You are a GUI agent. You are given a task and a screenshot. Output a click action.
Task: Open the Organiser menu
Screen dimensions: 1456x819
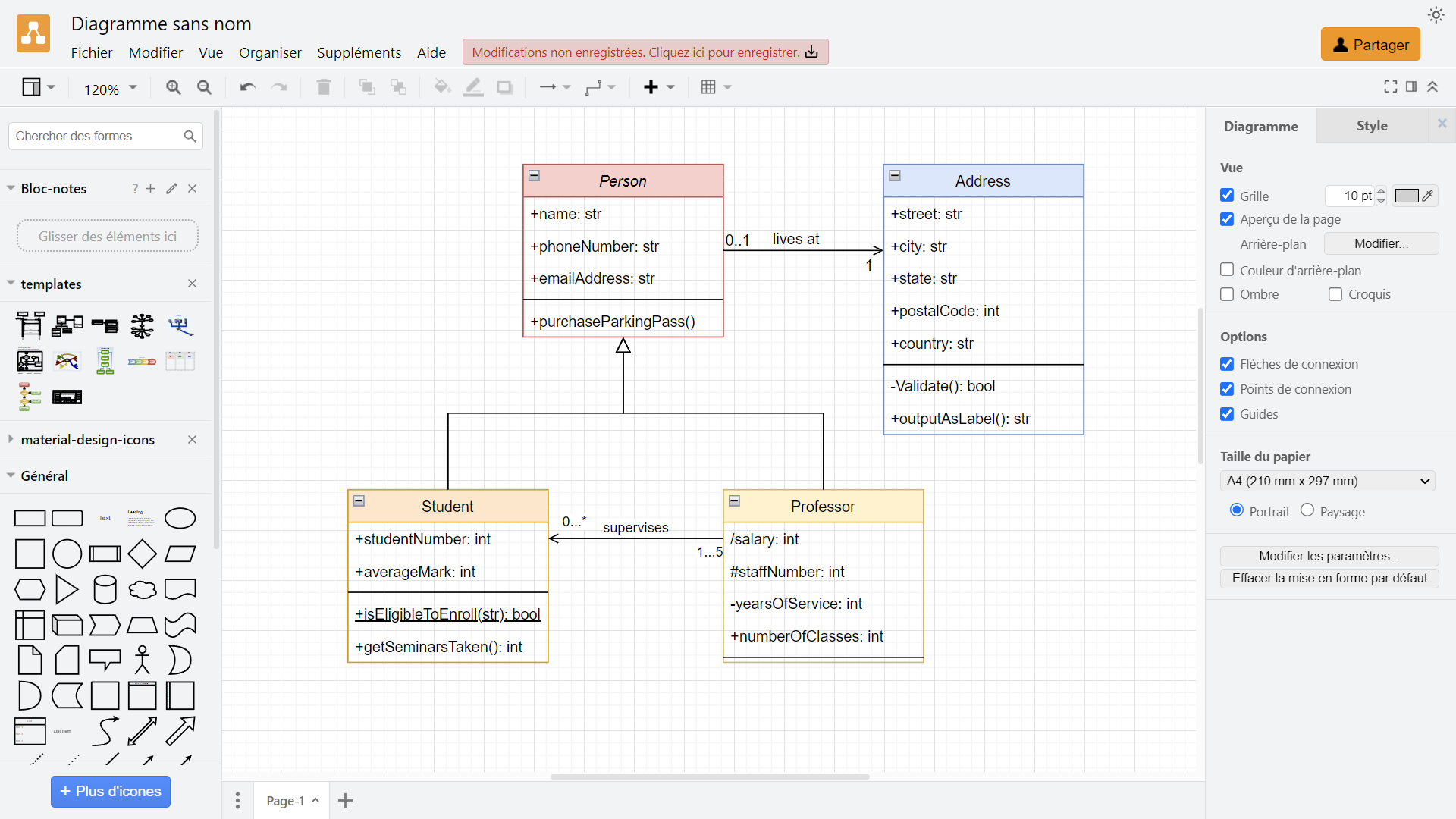[x=270, y=52]
